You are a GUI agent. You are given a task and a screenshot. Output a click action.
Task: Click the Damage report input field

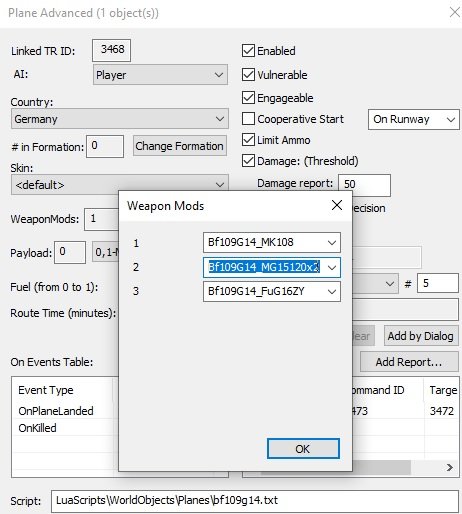[x=364, y=185]
